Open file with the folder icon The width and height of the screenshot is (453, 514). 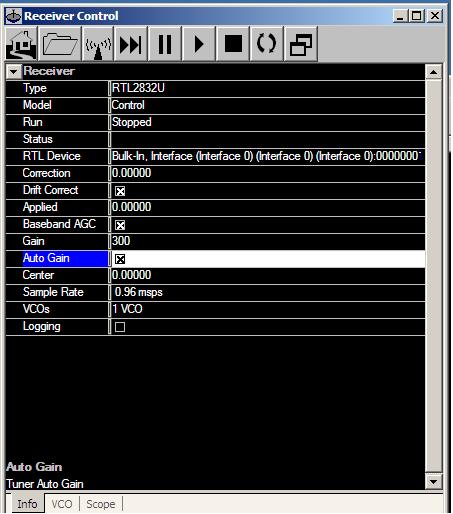(60, 44)
